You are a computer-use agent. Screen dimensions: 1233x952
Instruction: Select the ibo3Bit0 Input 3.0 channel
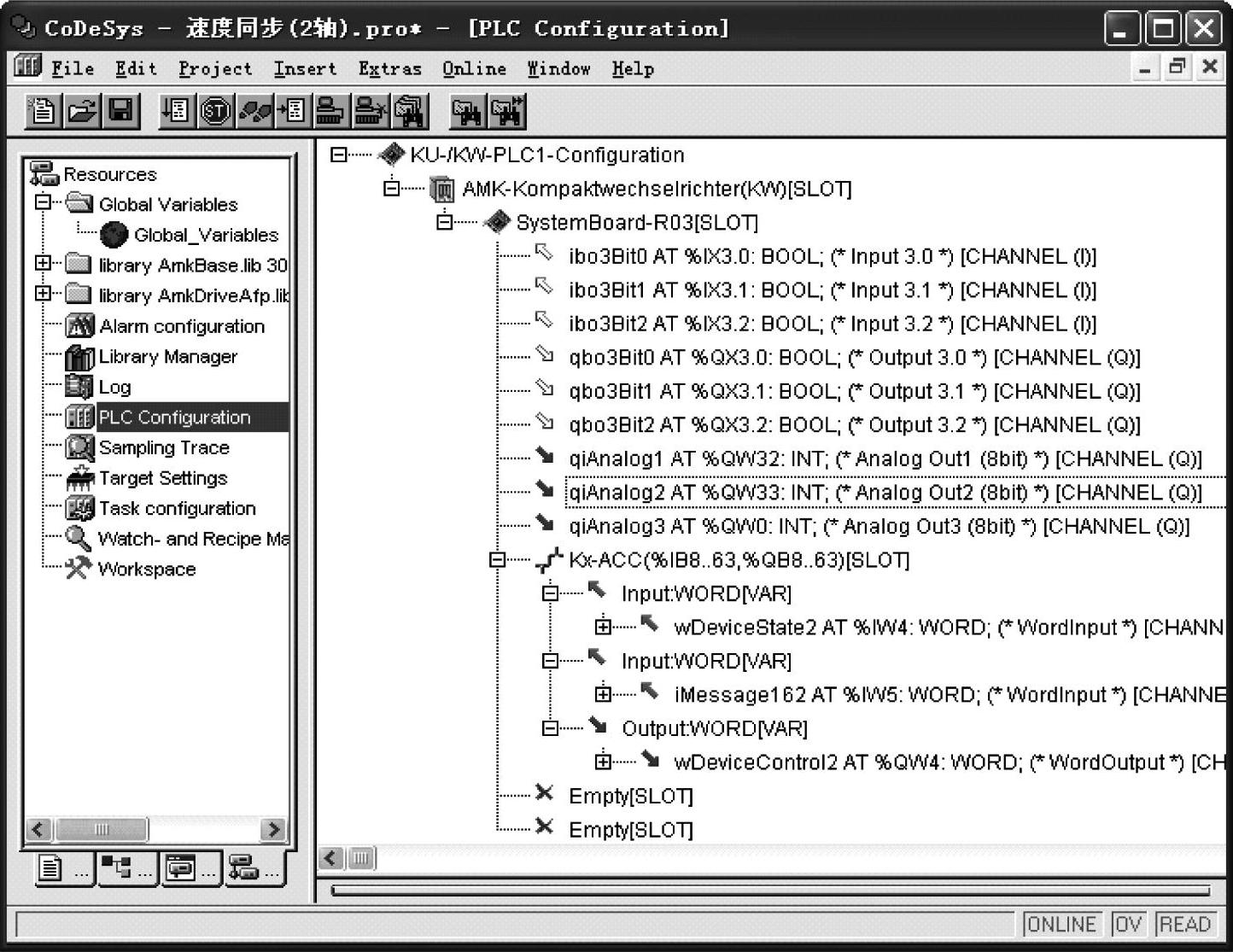pos(833,256)
